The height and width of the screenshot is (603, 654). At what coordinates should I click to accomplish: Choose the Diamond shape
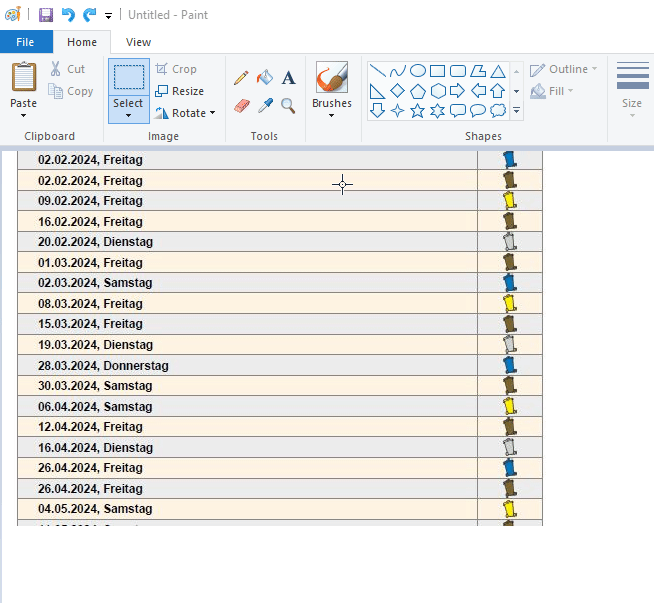coord(397,90)
